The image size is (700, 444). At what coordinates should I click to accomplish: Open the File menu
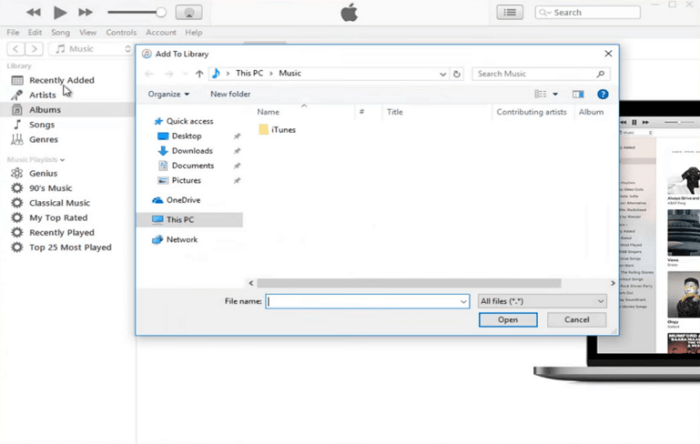13,32
